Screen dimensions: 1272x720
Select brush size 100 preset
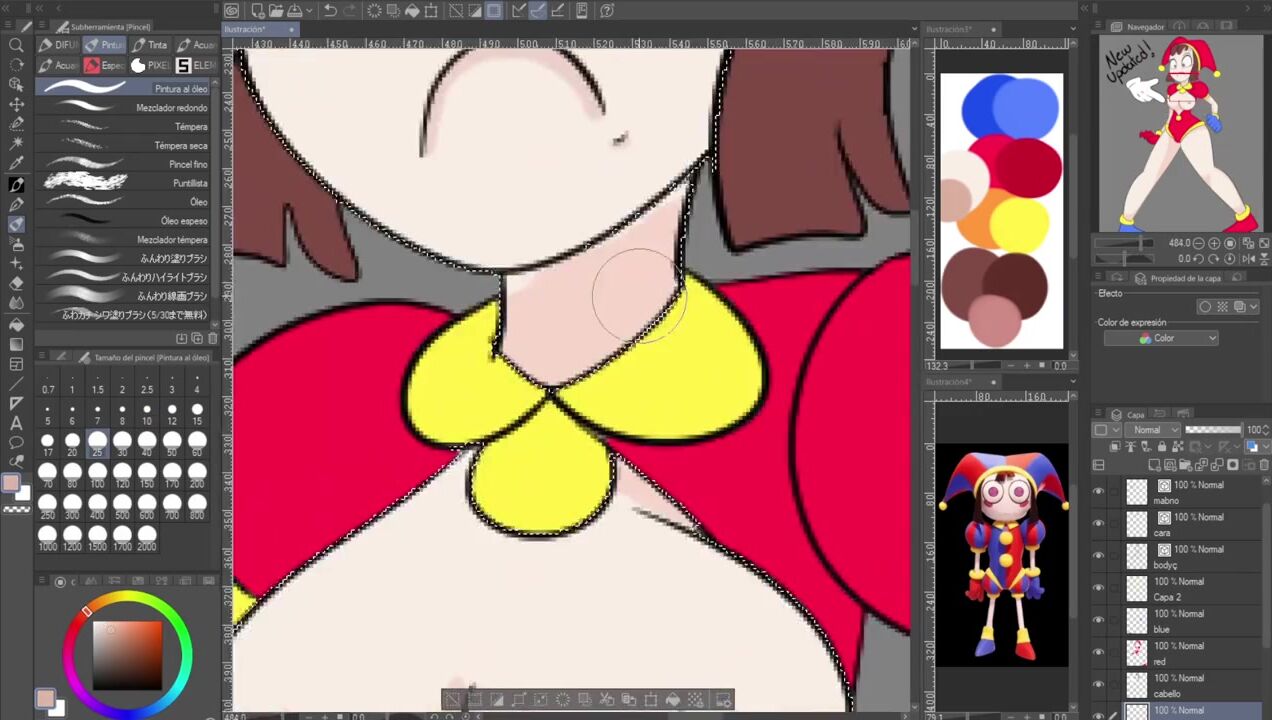tap(97, 471)
